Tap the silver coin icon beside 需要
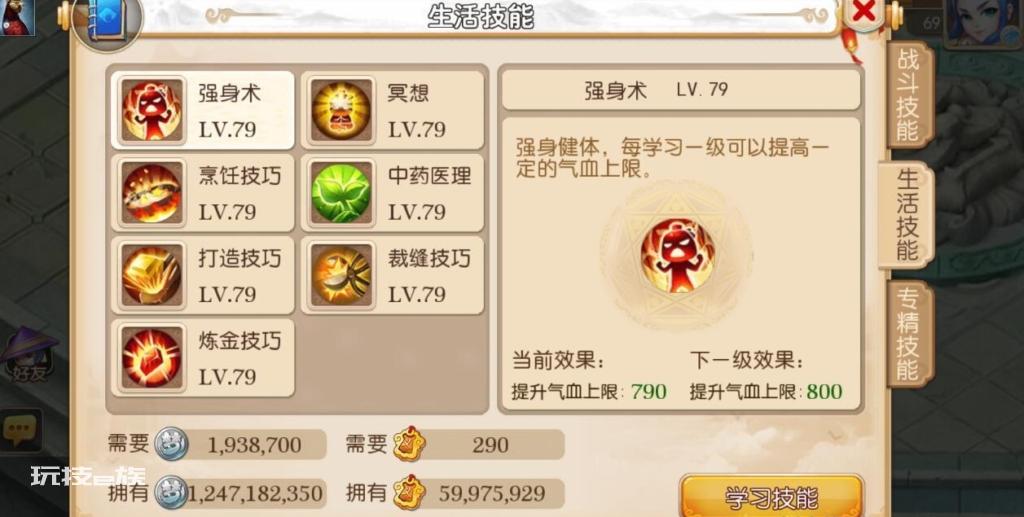1024x517 pixels. [172, 445]
